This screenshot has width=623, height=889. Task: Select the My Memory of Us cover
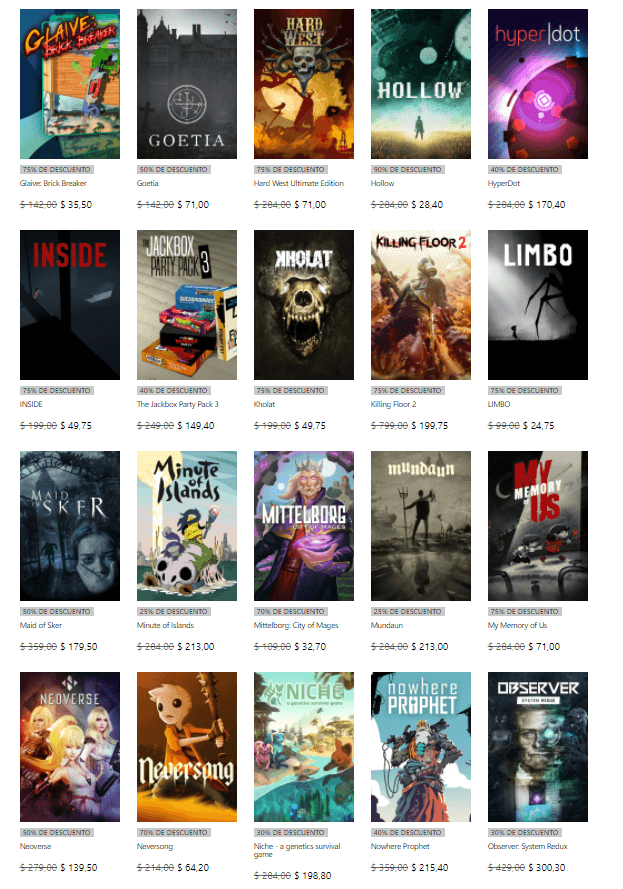click(538, 526)
